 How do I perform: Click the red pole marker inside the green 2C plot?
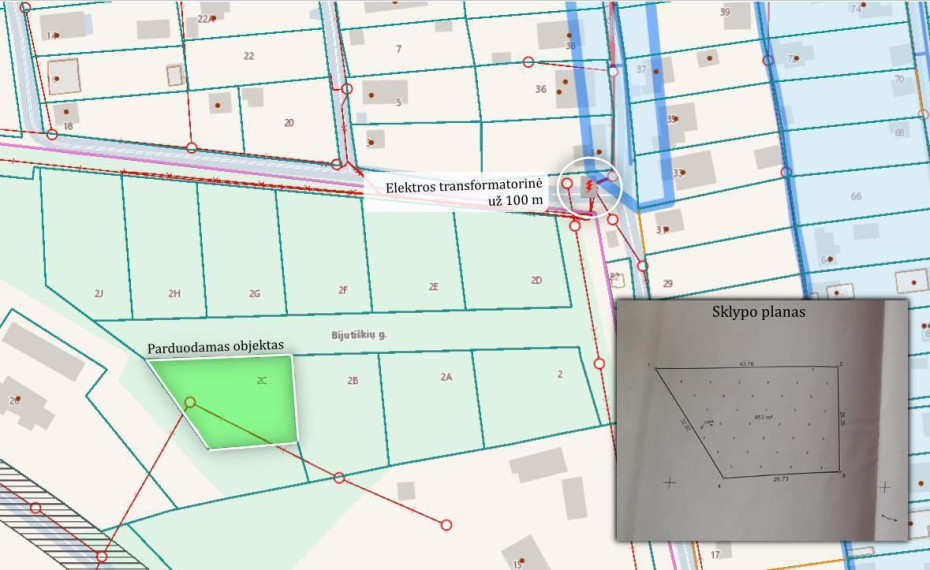point(190,403)
